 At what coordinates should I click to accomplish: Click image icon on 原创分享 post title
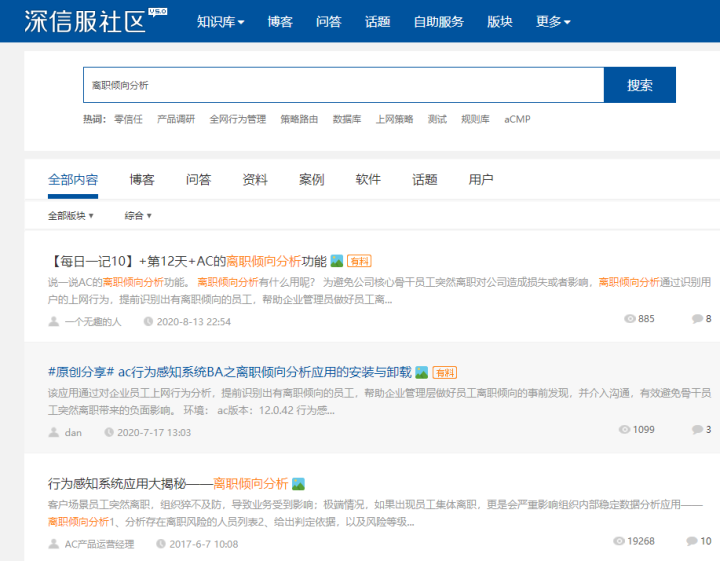coord(422,372)
